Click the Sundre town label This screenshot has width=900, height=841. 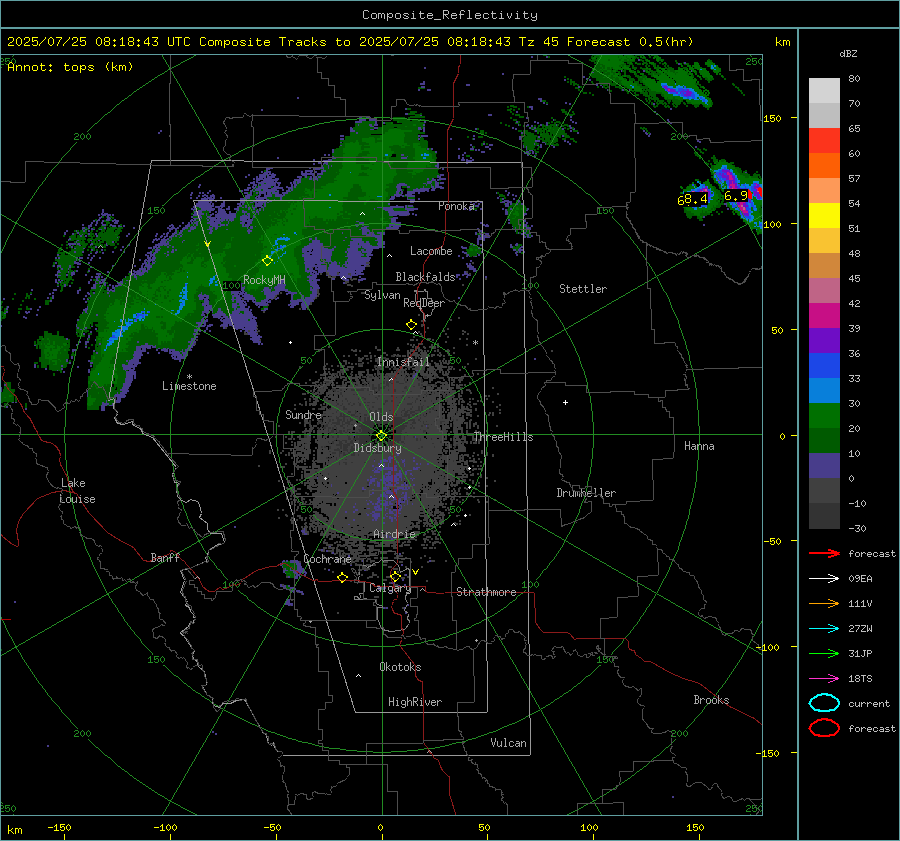tap(303, 415)
